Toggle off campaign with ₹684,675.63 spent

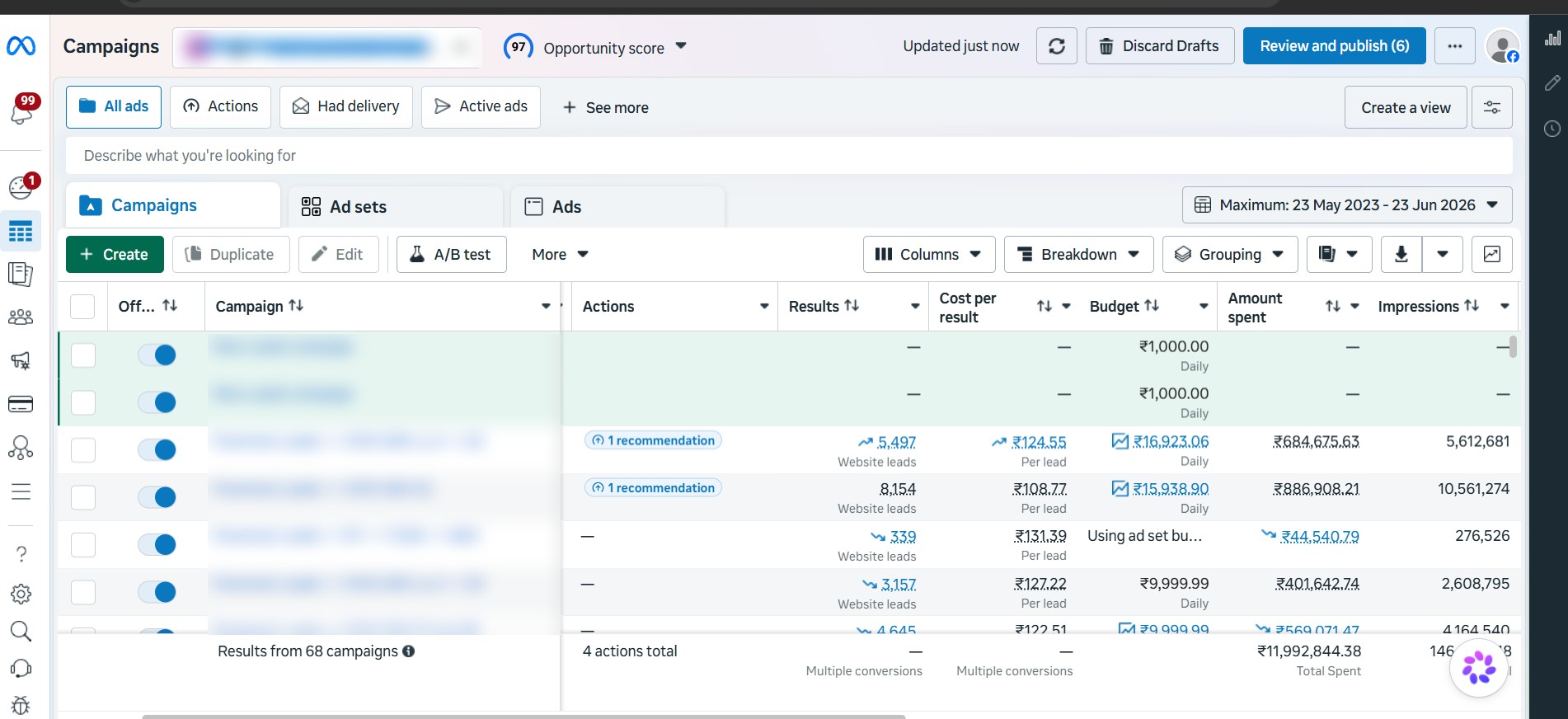(157, 449)
